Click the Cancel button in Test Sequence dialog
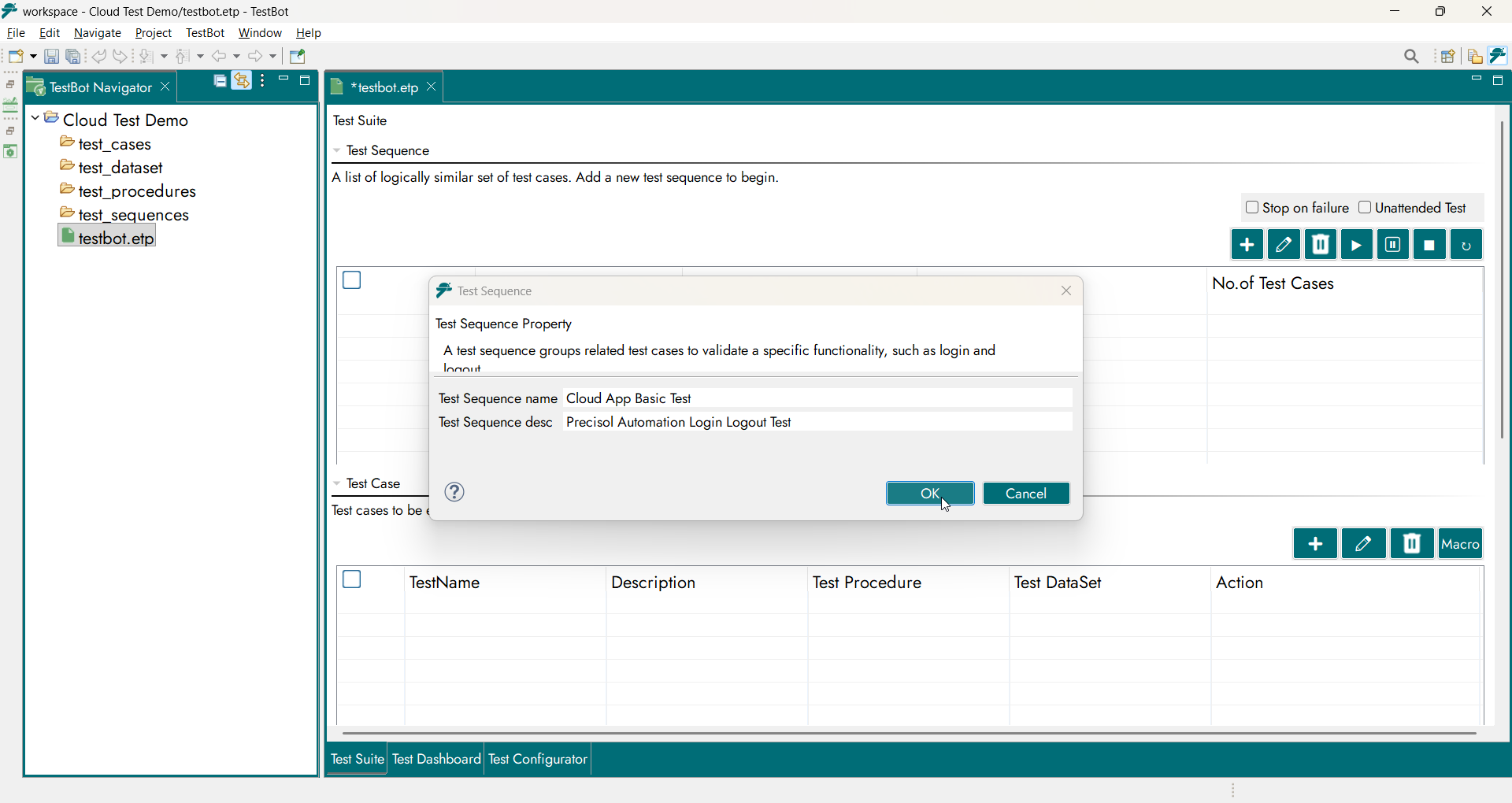Screen dimensions: 1512x803 click(1026, 494)
